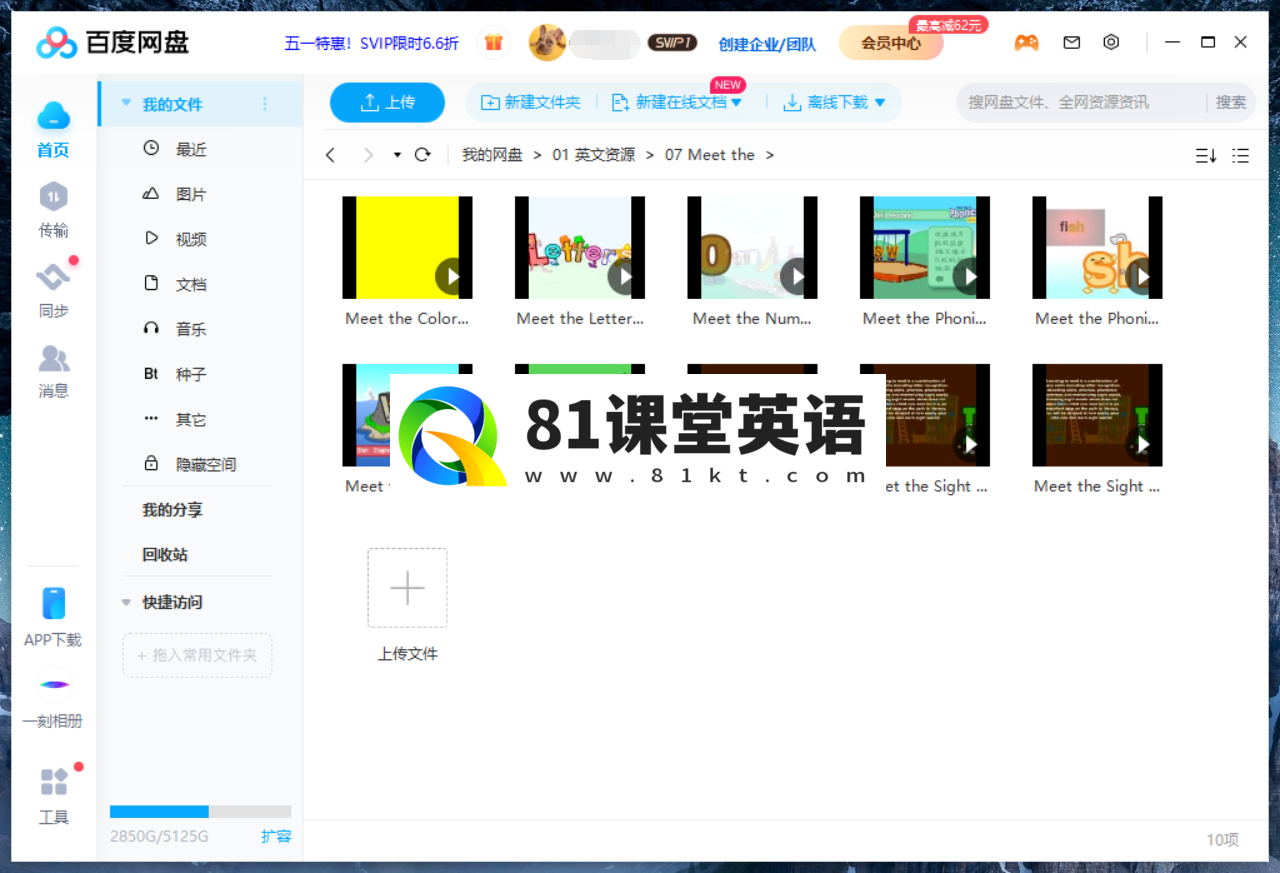Go to 我的网盘 breadcrumb
This screenshot has height=873, width=1280.
coord(492,155)
